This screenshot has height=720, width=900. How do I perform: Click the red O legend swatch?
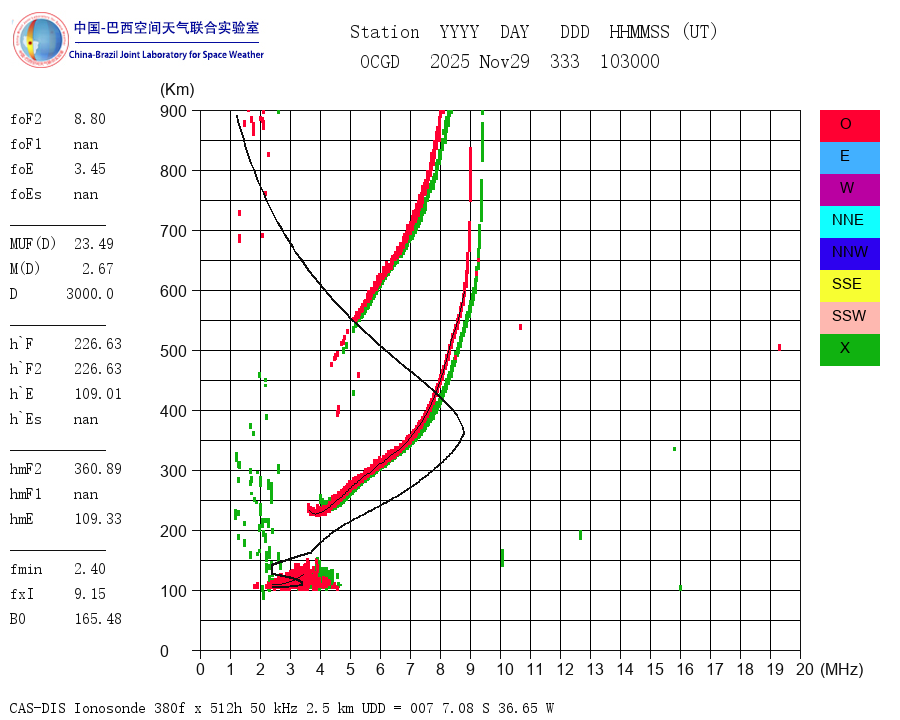pyautogui.click(x=849, y=126)
